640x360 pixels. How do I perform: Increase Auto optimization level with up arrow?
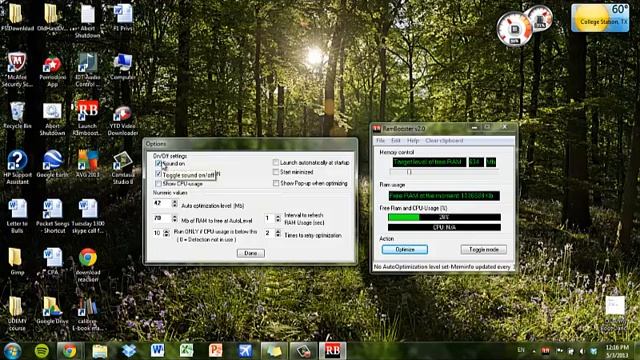(175, 201)
